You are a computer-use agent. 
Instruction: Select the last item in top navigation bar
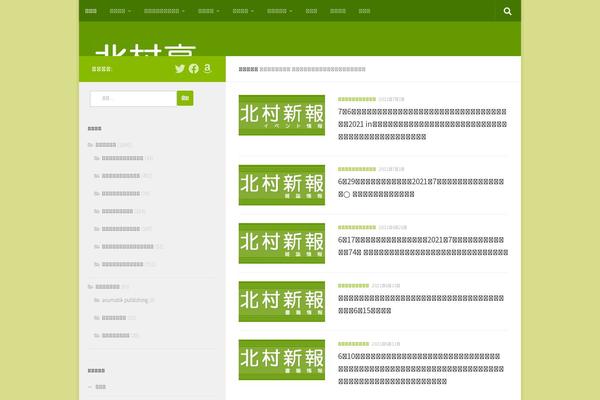point(364,11)
